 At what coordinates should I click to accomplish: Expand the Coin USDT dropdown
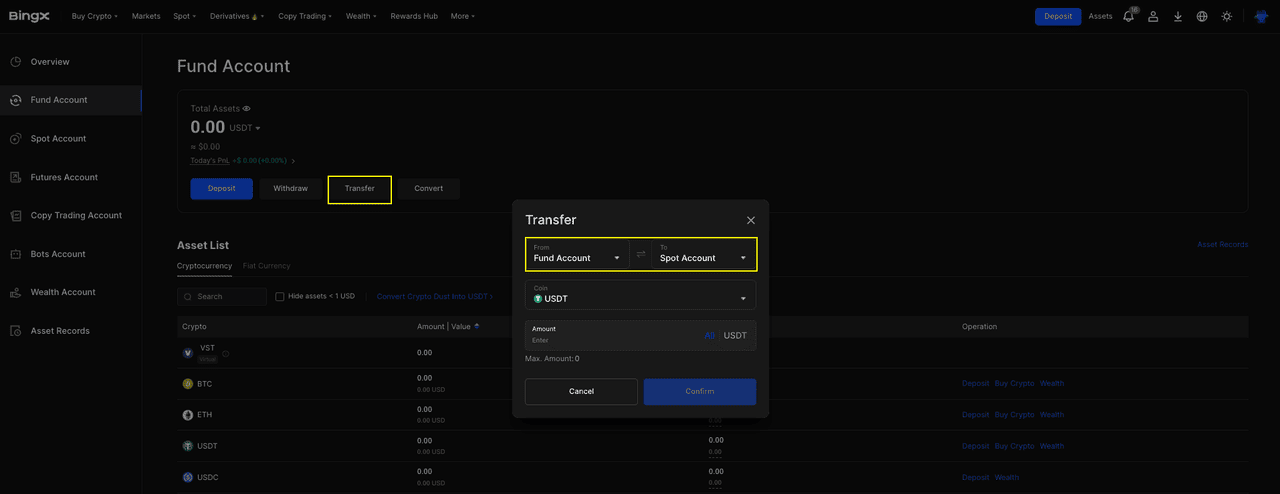click(x=640, y=295)
